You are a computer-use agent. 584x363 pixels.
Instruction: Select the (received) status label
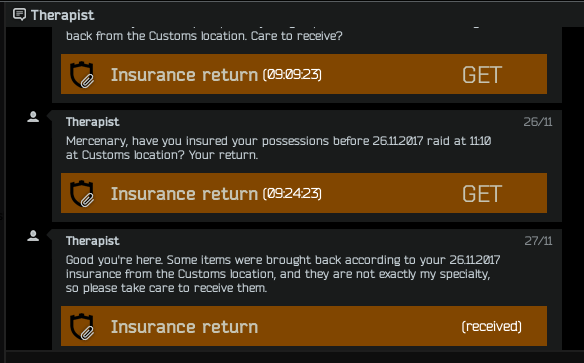click(492, 327)
